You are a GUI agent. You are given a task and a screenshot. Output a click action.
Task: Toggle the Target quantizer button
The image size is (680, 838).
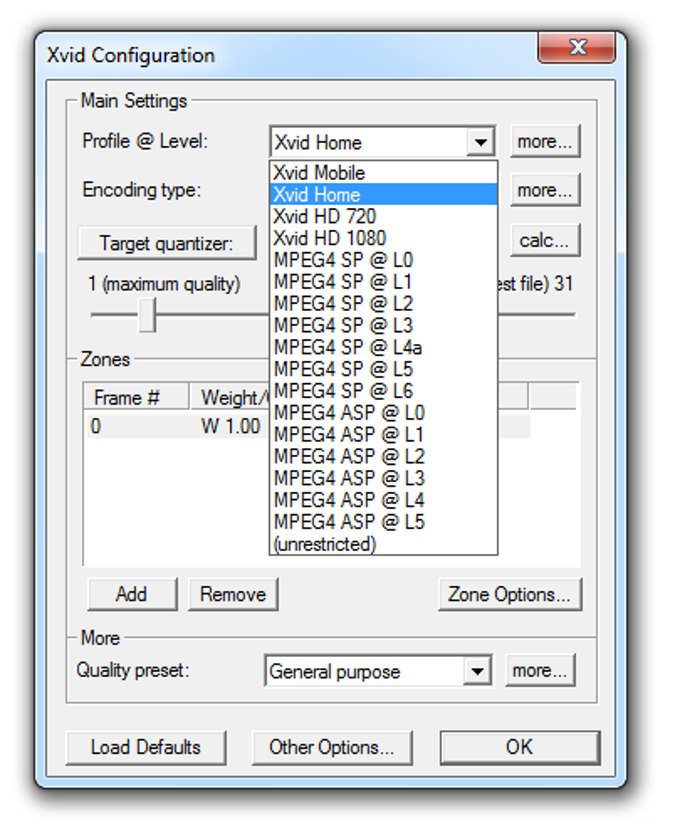point(167,243)
